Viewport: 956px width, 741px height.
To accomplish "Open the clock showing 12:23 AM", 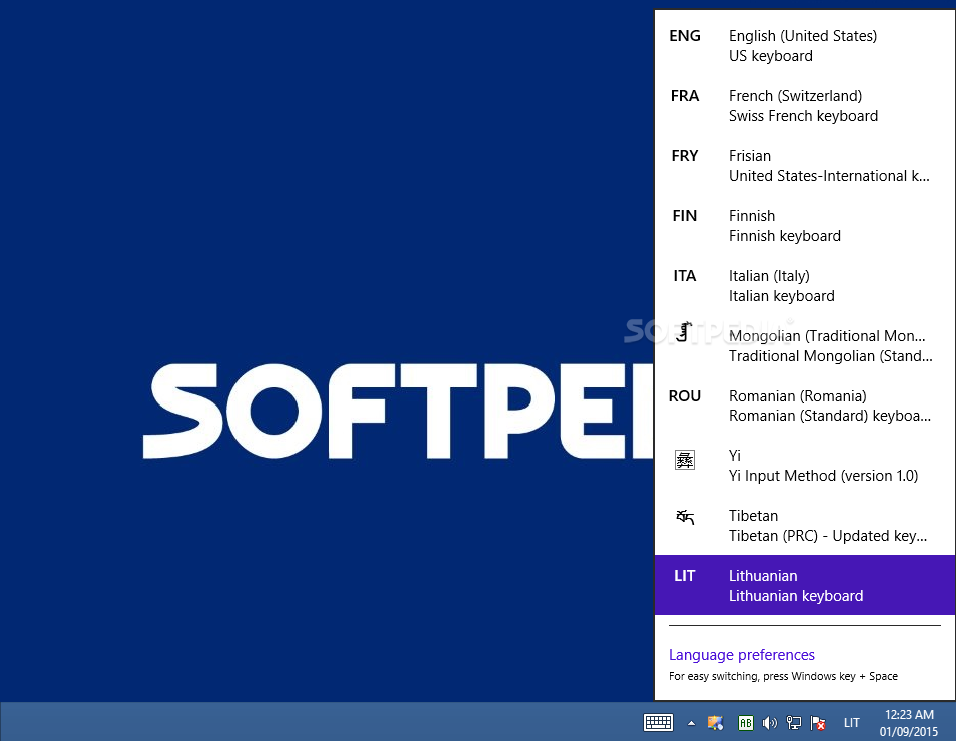I will click(909, 723).
